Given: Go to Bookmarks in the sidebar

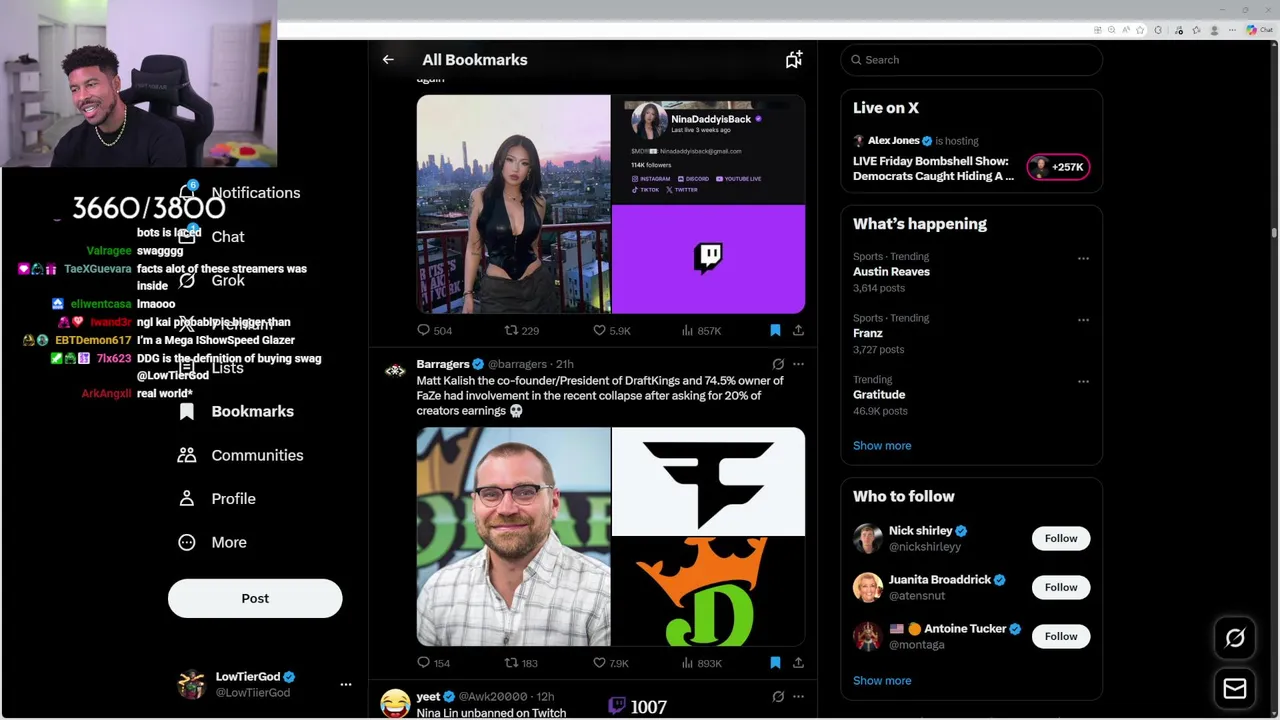Looking at the screenshot, I should [x=236, y=411].
